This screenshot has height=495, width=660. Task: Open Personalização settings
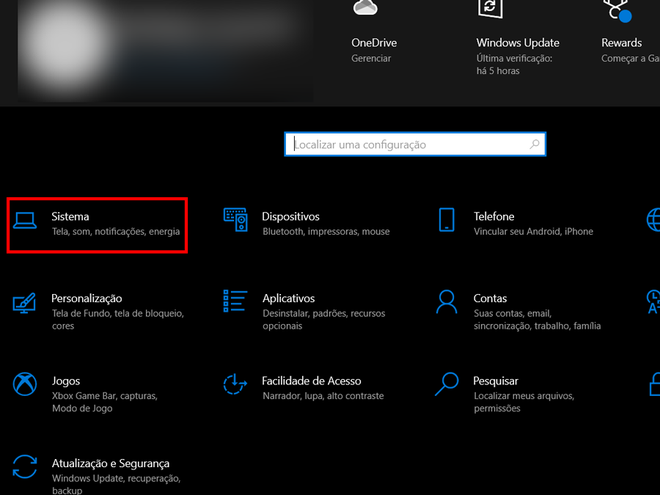pos(98,311)
